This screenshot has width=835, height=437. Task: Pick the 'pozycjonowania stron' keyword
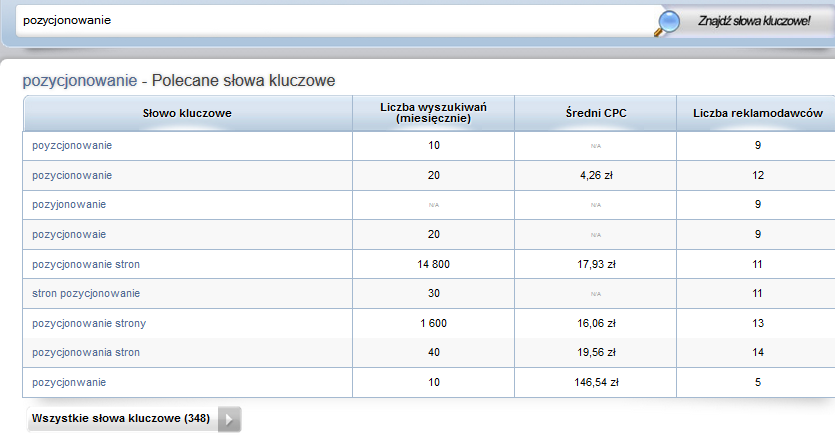point(86,353)
